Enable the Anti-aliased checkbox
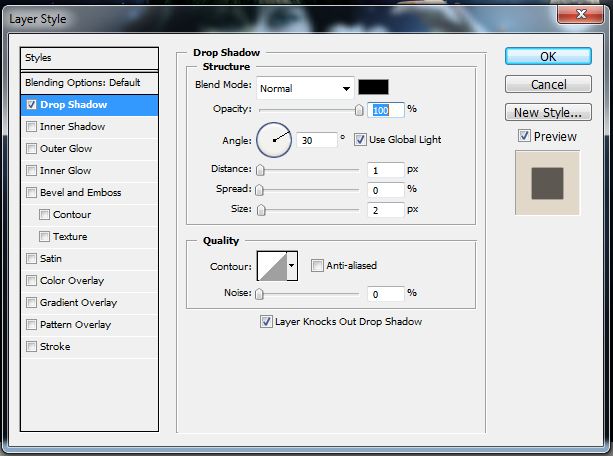Screen dimensions: 613x456 tap(317, 266)
